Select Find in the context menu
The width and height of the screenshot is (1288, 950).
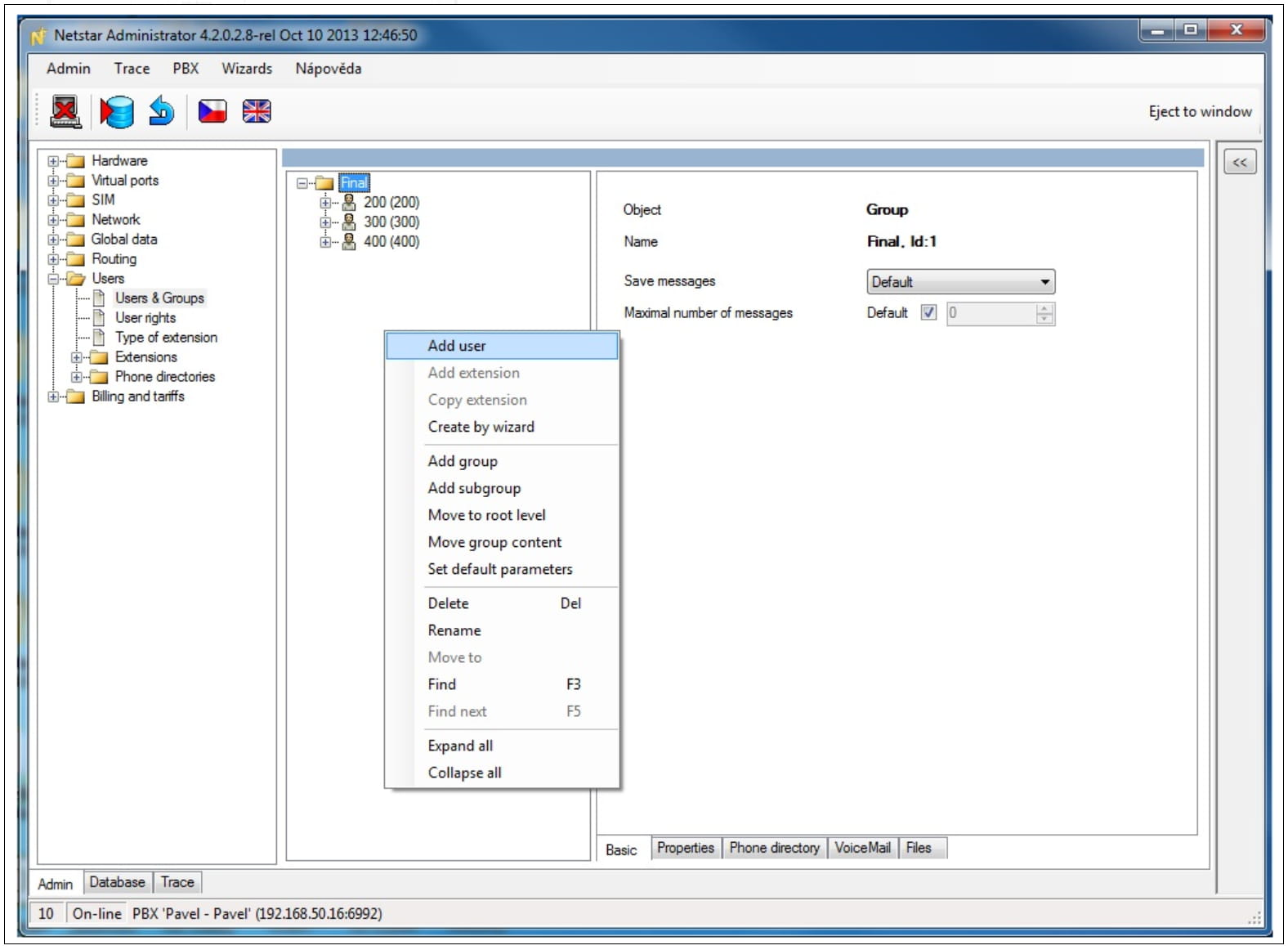pyautogui.click(x=502, y=684)
